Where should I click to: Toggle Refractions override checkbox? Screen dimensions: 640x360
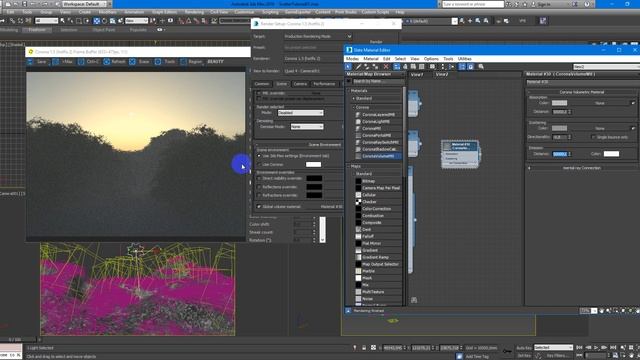pyautogui.click(x=259, y=196)
